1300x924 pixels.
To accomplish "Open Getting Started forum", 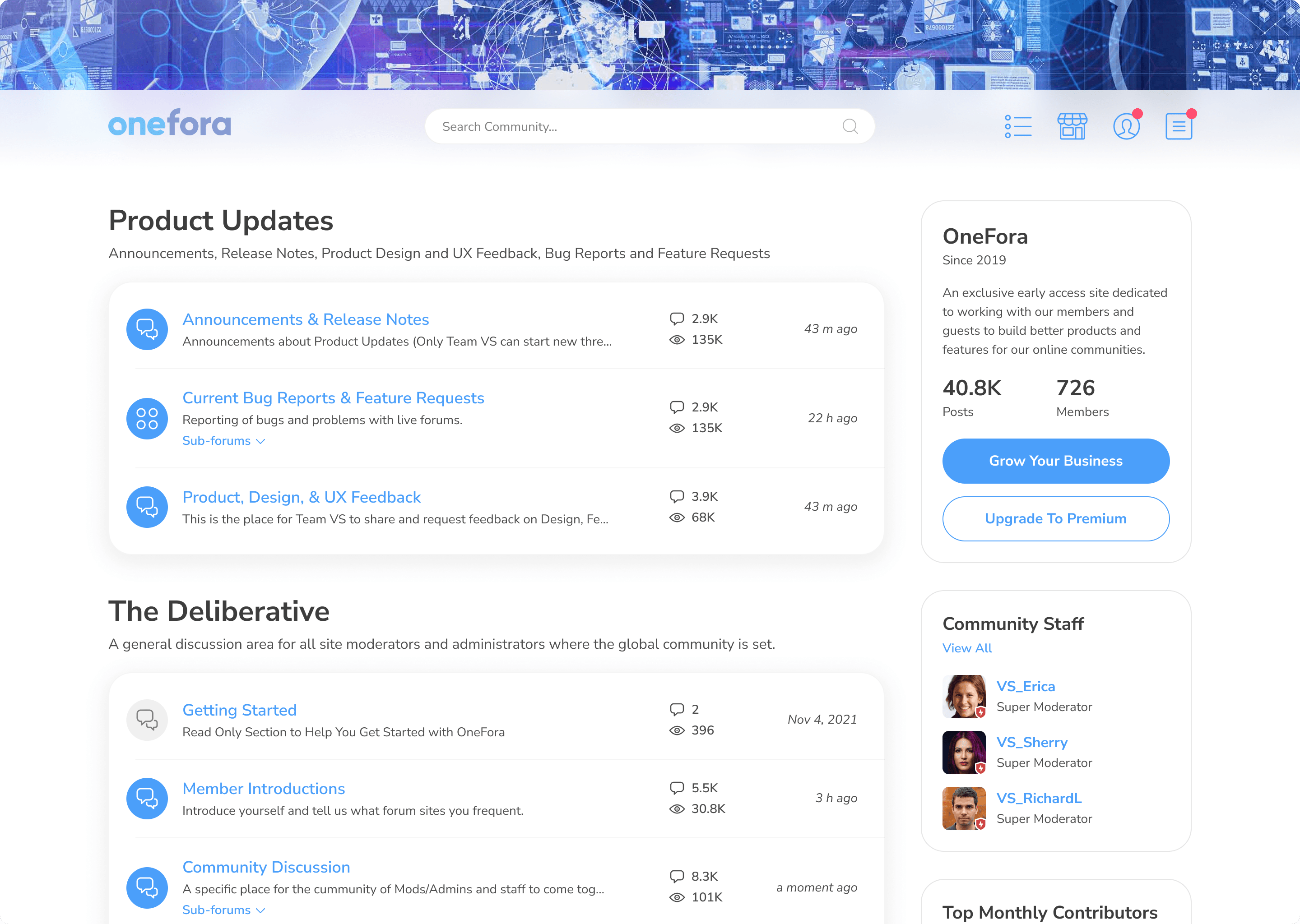I will point(240,710).
